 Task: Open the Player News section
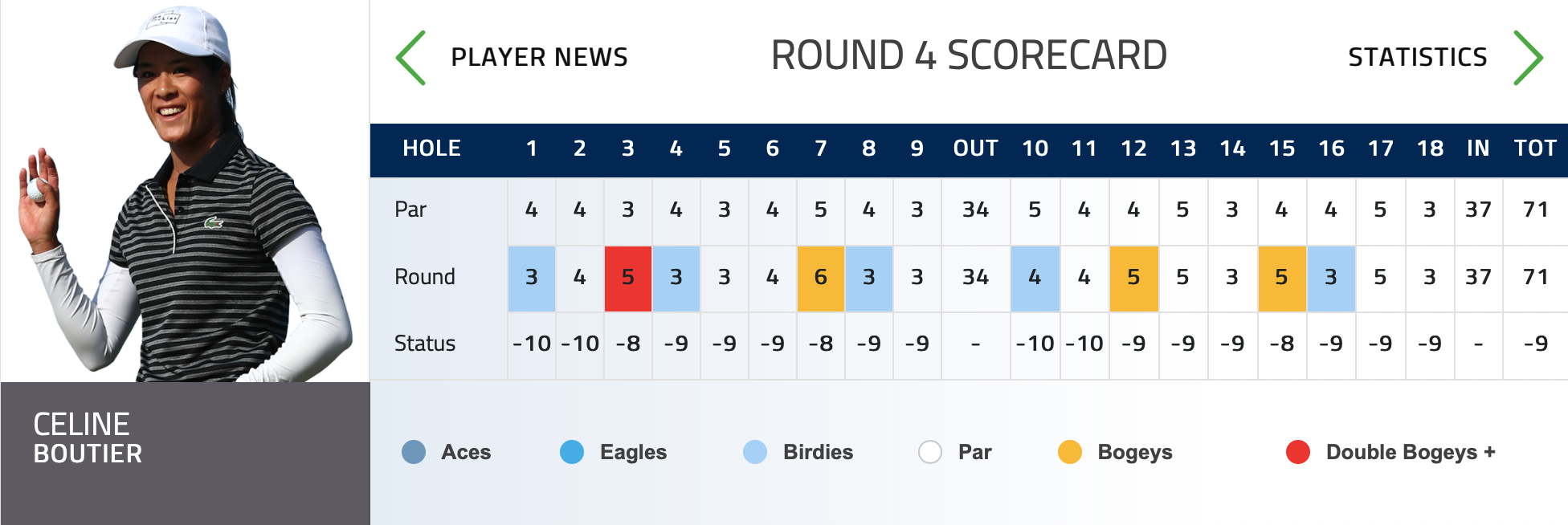tap(539, 58)
